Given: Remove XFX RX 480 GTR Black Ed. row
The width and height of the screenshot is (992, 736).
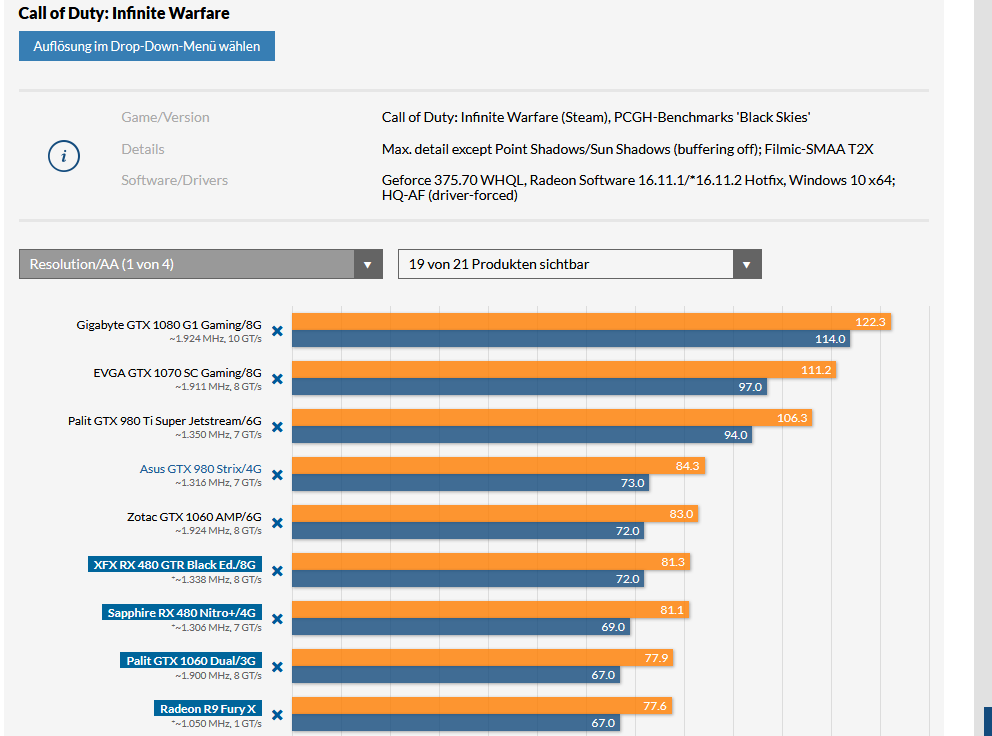Looking at the screenshot, I should tap(277, 571).
